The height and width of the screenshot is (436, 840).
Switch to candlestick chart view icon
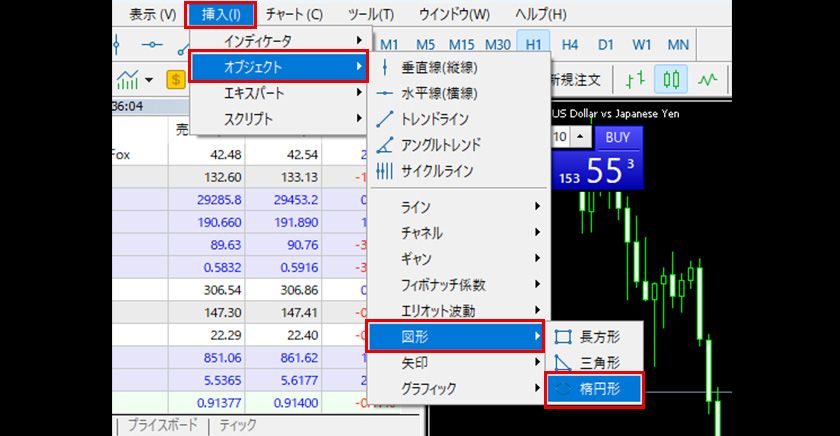pos(671,79)
